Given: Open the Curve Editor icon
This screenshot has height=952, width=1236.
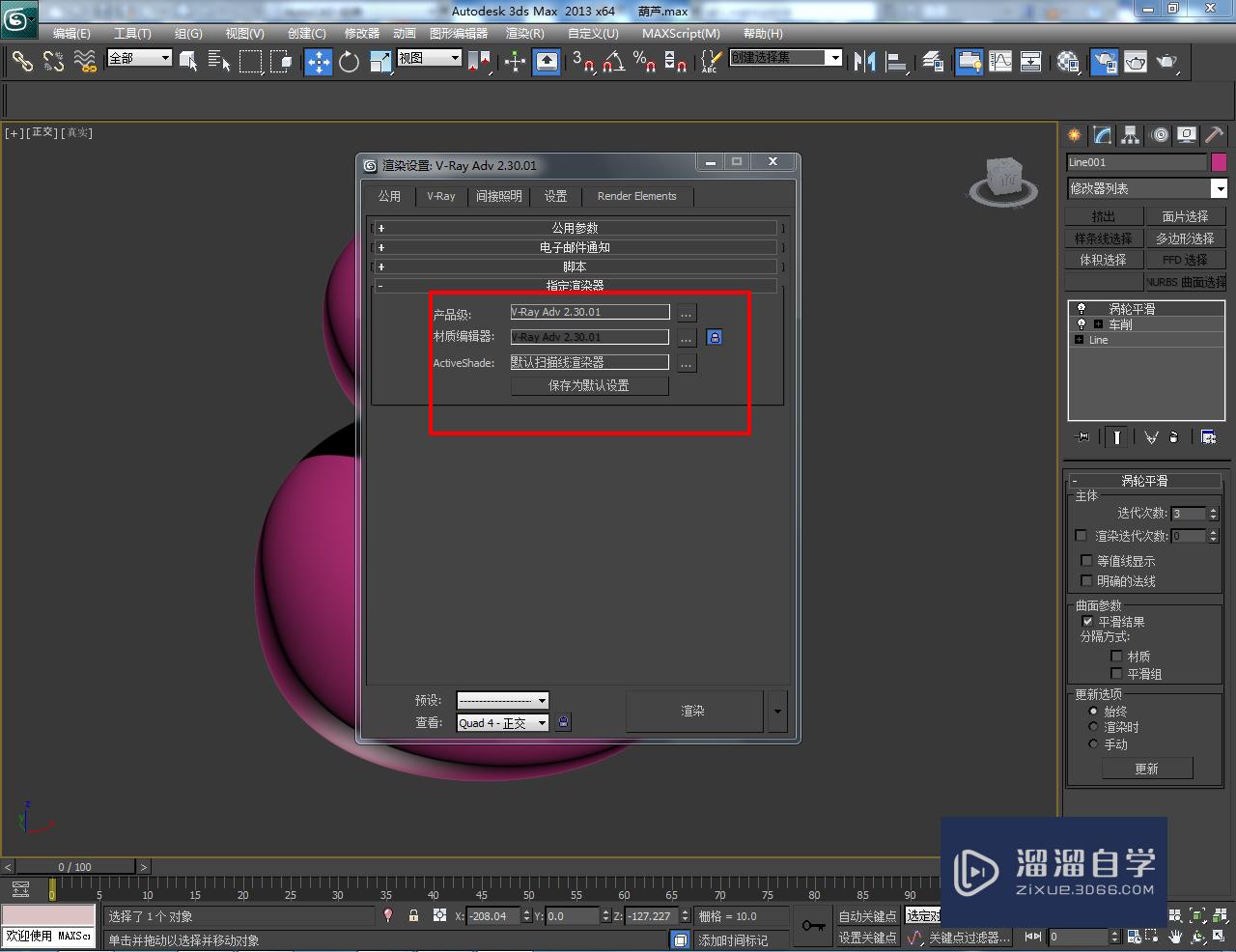Looking at the screenshot, I should tap(1000, 62).
